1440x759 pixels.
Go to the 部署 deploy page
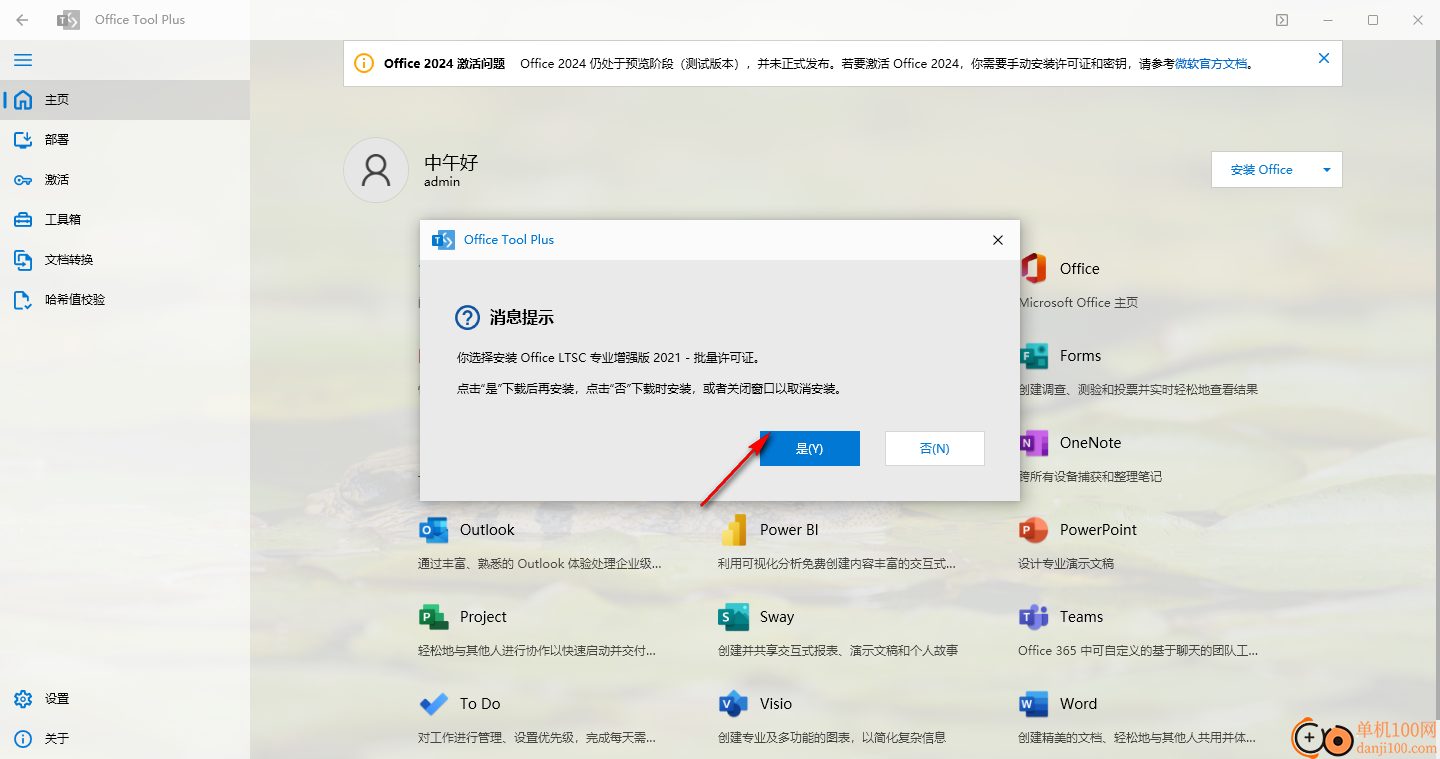pos(125,140)
